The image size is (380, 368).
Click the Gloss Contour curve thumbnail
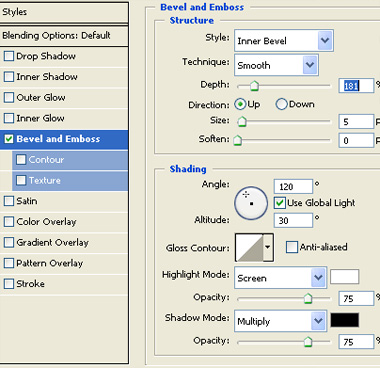click(249, 247)
